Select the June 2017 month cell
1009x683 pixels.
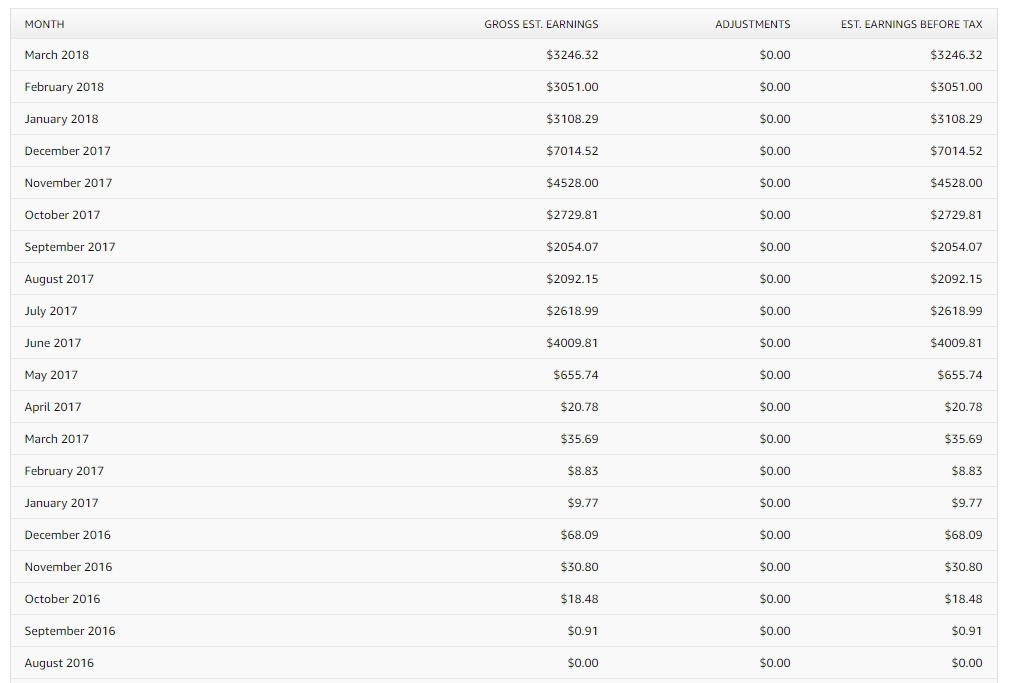click(x=53, y=343)
